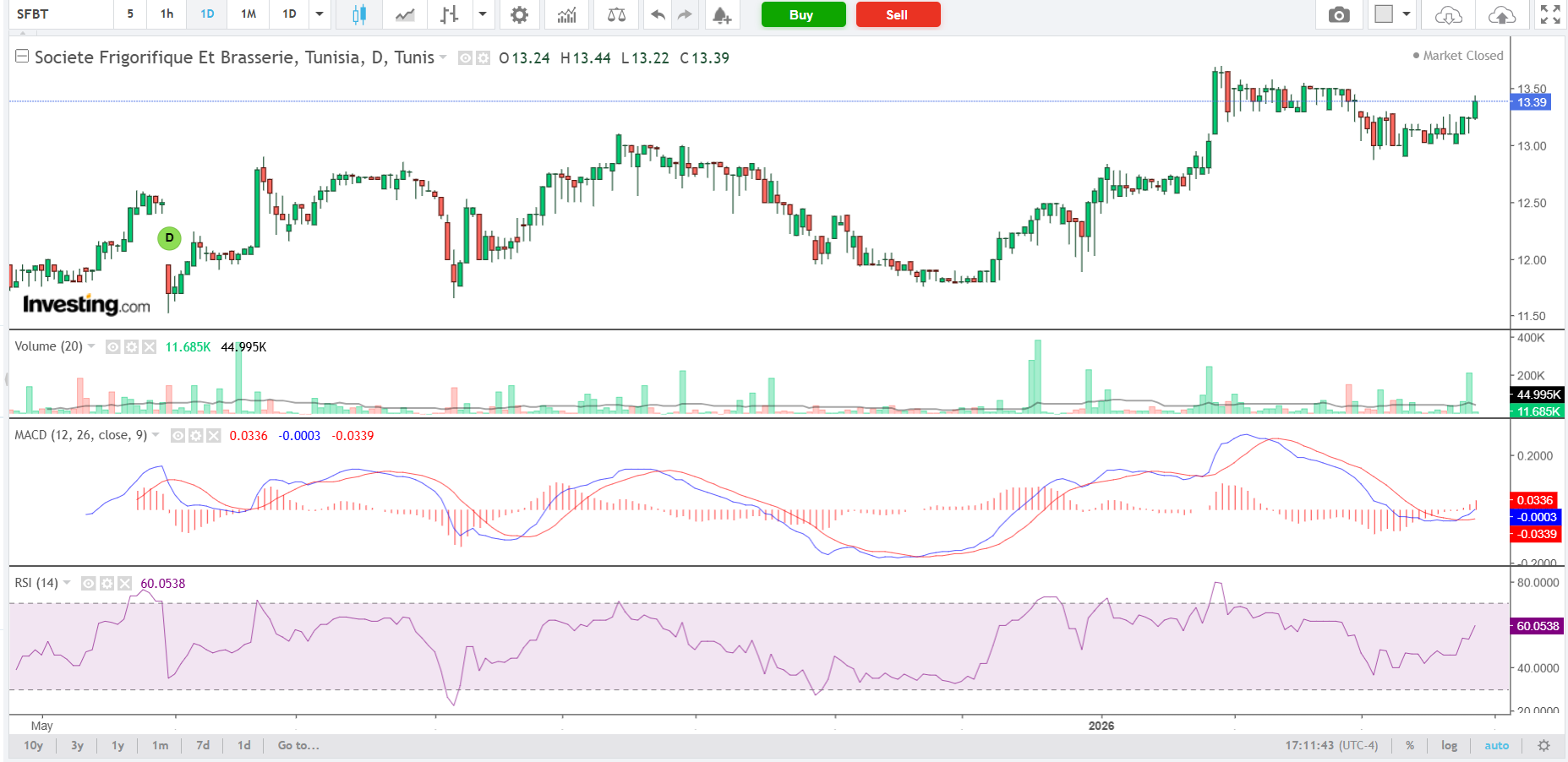Select the 1h timeframe tab
The image size is (1568, 762).
click(x=167, y=14)
